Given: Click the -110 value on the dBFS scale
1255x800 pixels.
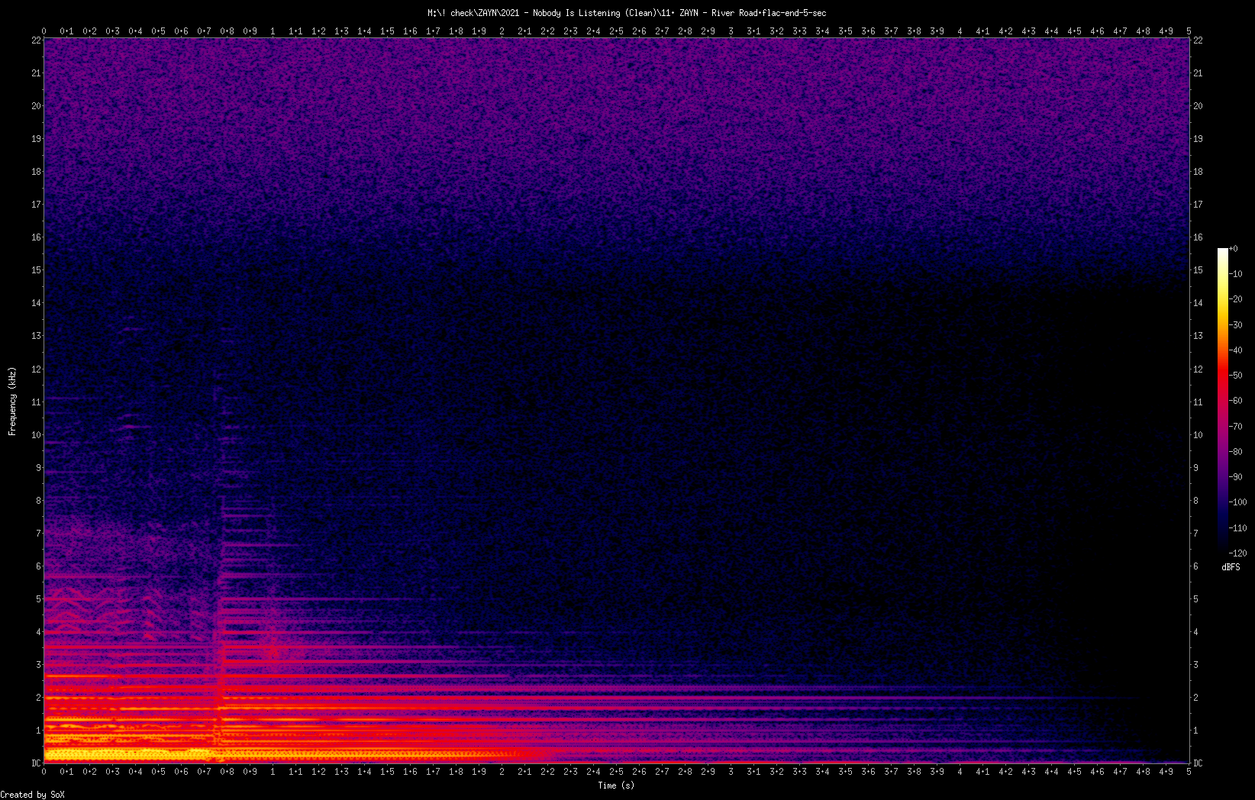Looking at the screenshot, I should tap(1240, 528).
